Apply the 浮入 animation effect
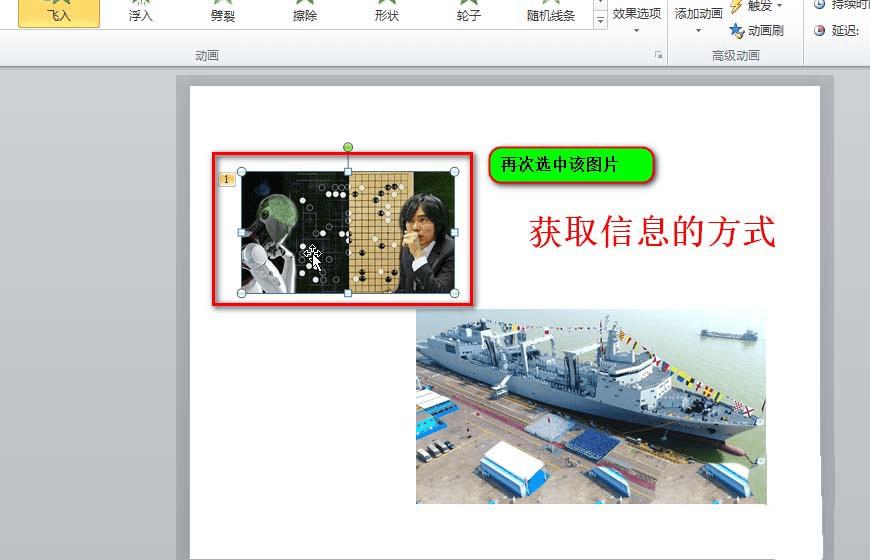 140,13
